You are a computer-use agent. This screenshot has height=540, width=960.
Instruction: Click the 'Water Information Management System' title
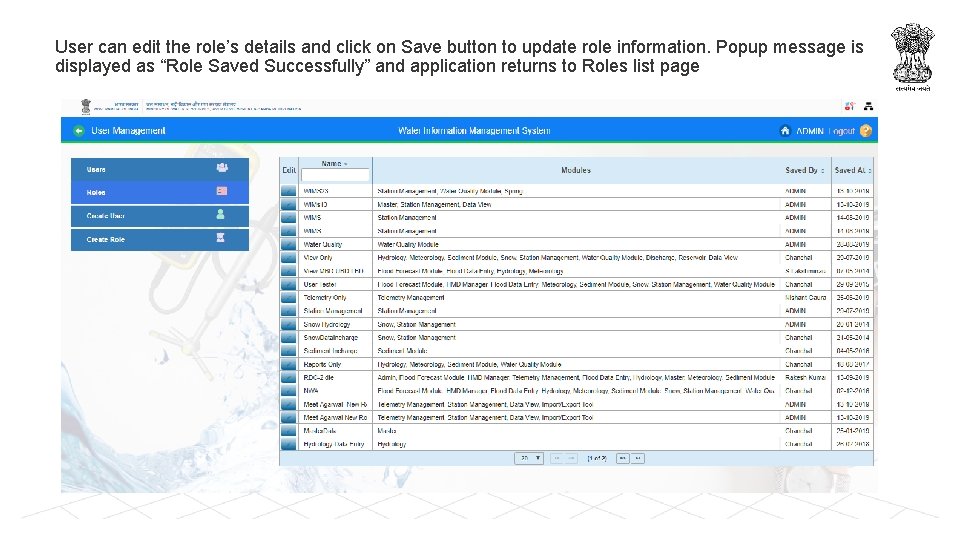click(474, 130)
